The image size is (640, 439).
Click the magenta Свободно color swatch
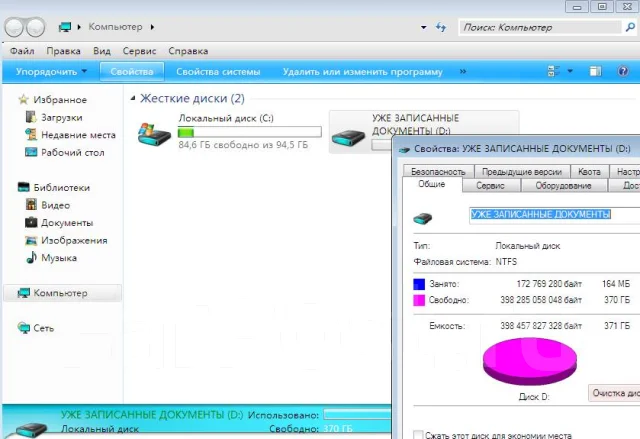point(419,300)
